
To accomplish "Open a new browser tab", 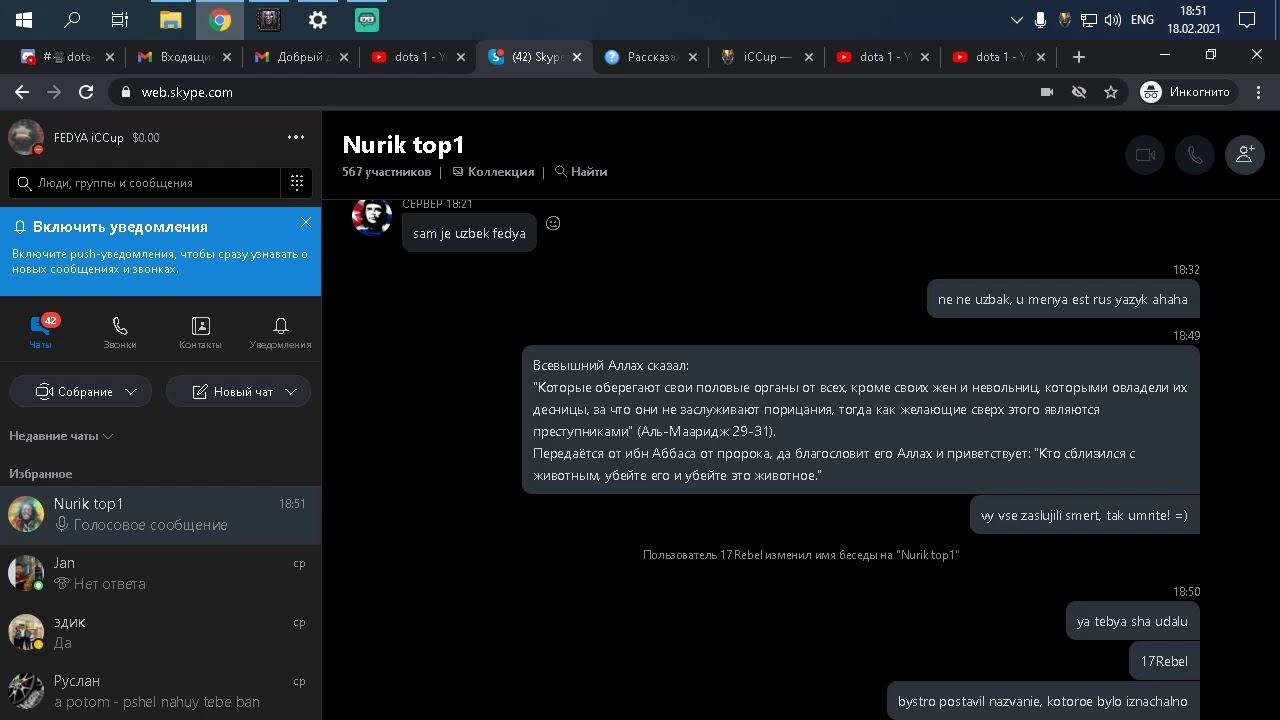I will point(1078,57).
